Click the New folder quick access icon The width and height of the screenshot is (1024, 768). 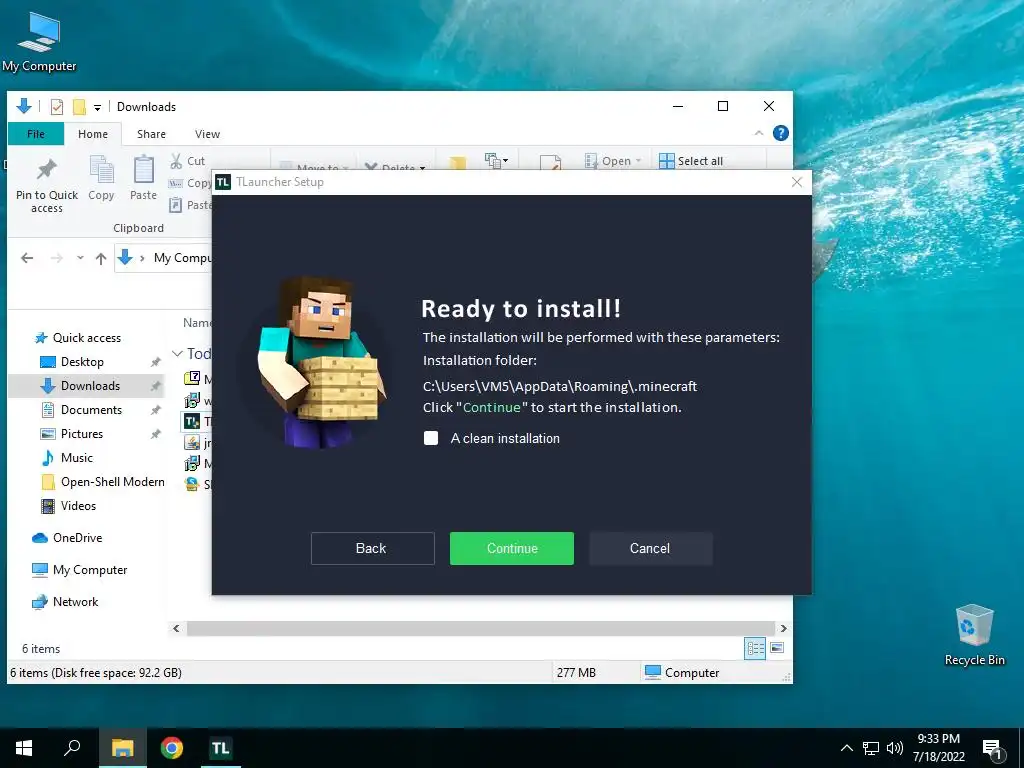[x=79, y=106]
